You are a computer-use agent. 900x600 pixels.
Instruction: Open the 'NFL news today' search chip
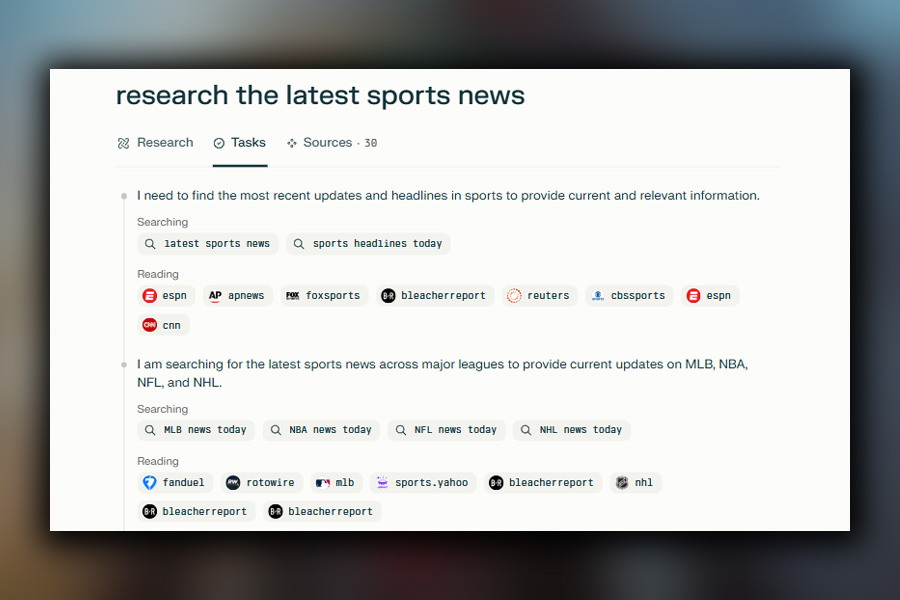point(447,430)
